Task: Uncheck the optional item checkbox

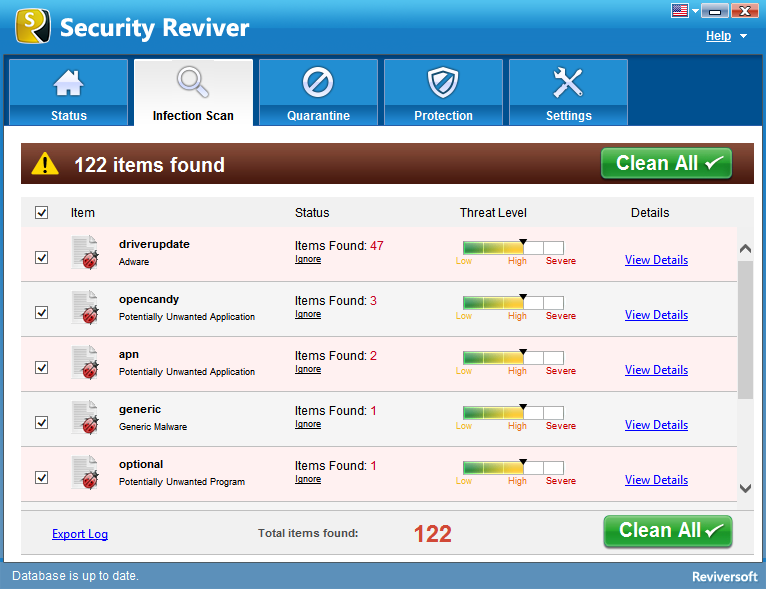Action: (42, 477)
